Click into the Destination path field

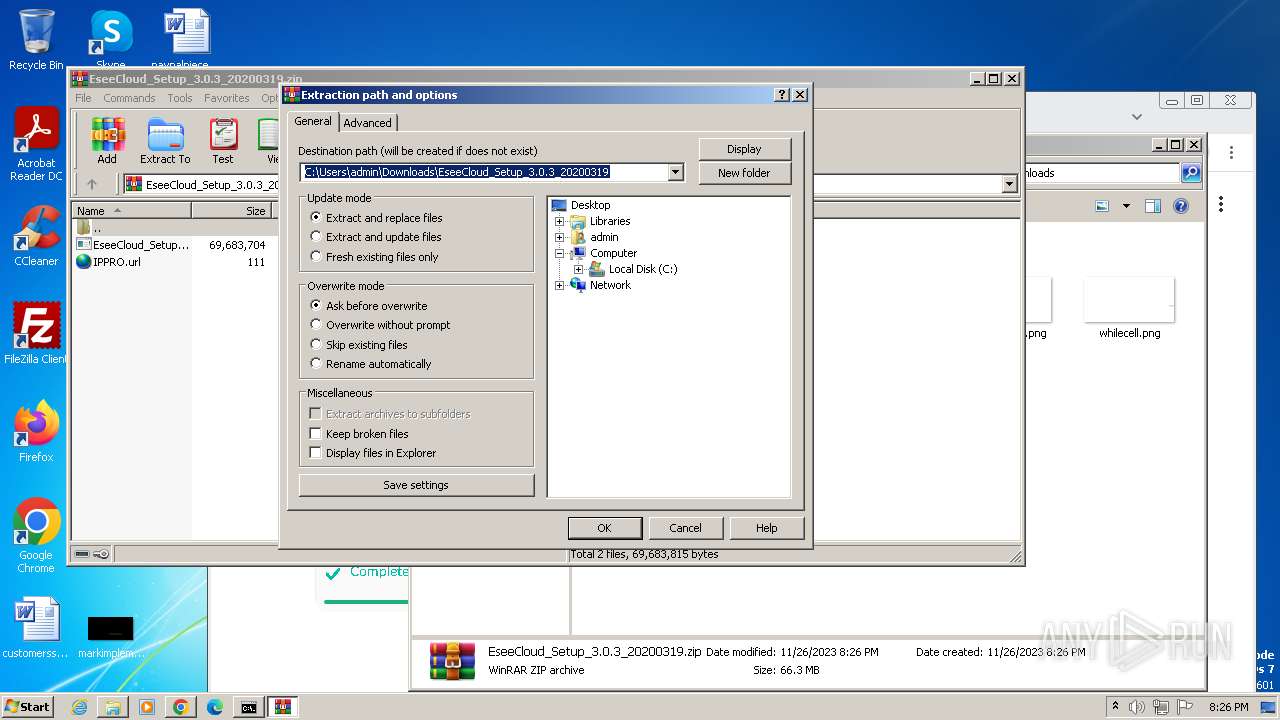(484, 172)
